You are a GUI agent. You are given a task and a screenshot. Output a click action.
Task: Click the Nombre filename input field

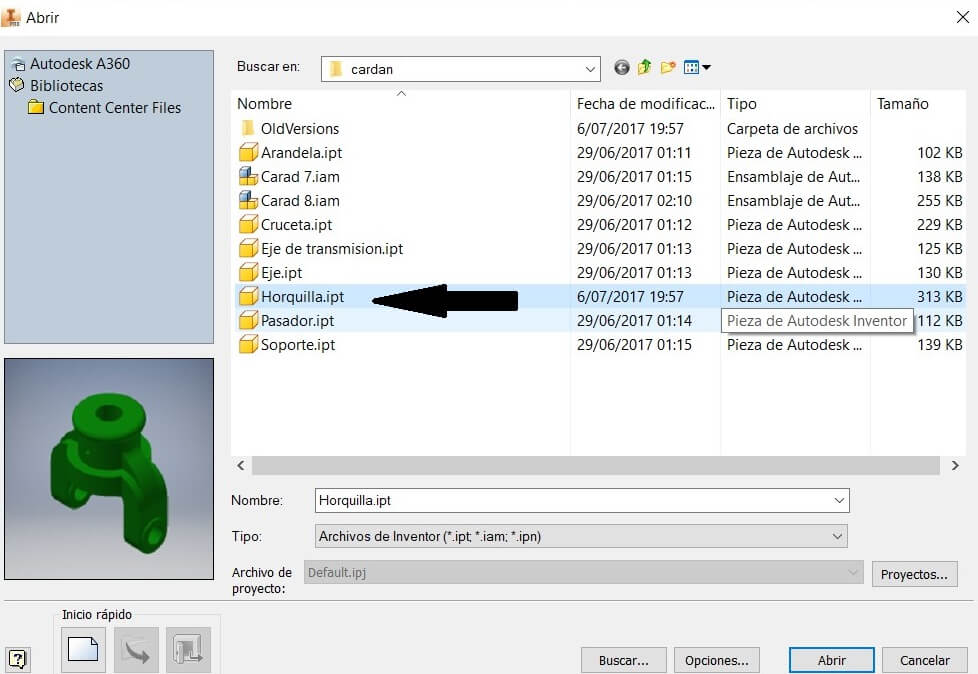pyautogui.click(x=582, y=500)
